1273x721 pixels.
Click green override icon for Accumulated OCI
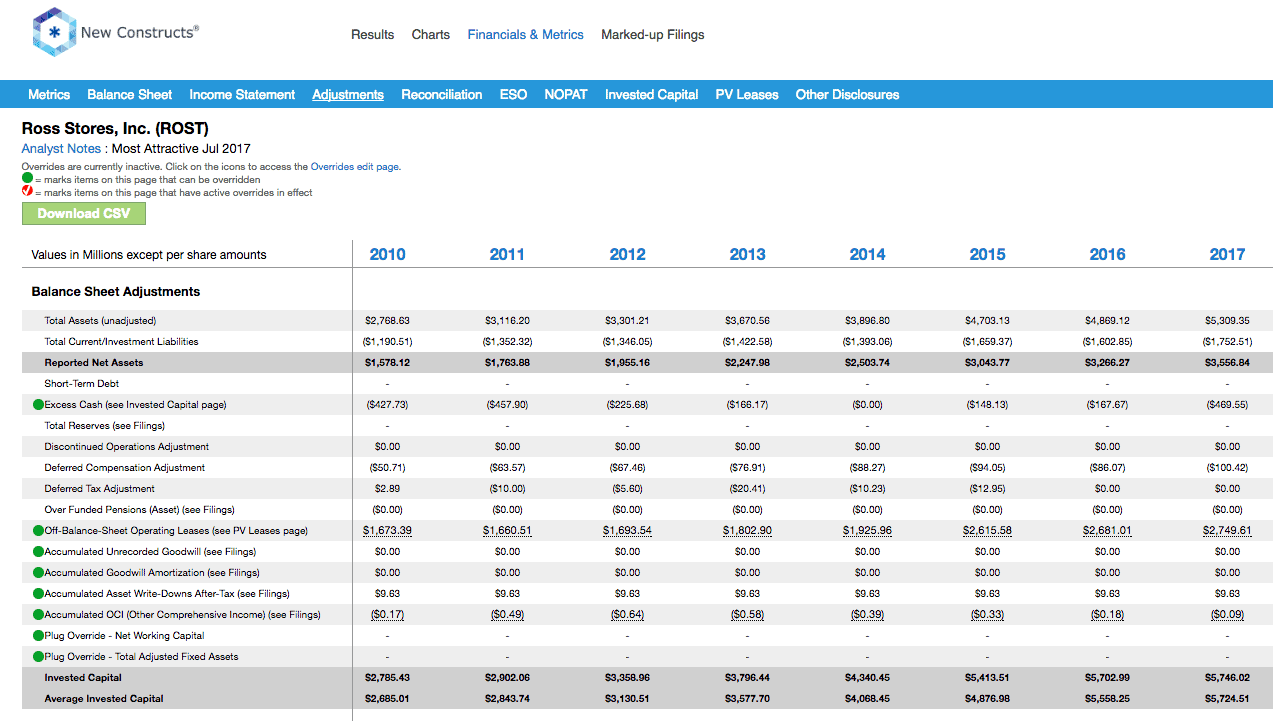[38, 615]
